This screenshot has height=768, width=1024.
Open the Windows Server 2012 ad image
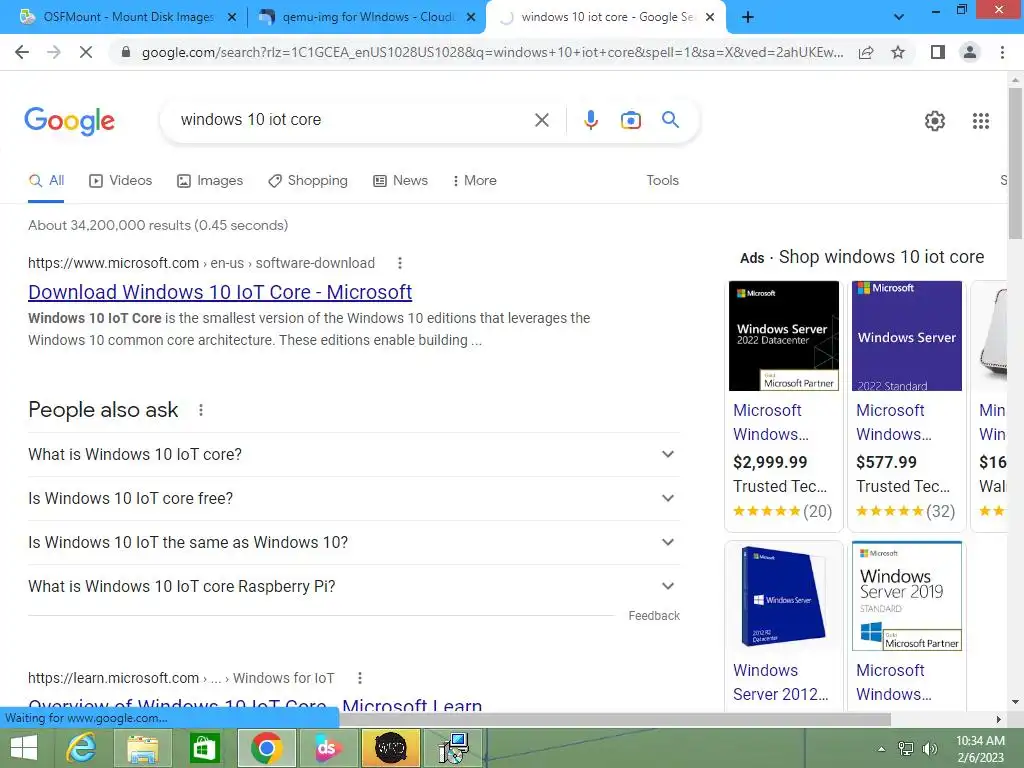(784, 596)
